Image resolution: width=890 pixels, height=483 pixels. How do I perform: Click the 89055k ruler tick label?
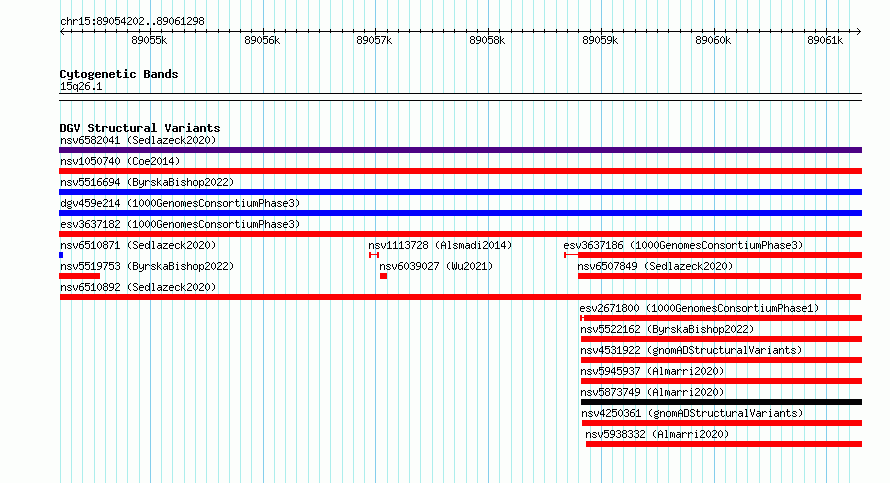click(149, 41)
